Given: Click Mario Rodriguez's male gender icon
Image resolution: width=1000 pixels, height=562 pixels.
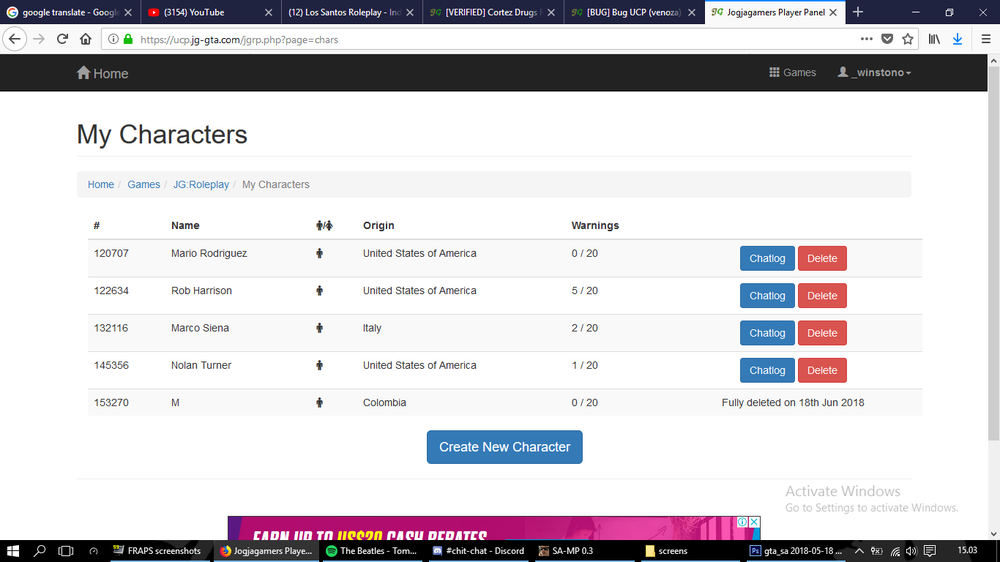Looking at the screenshot, I should tap(320, 253).
